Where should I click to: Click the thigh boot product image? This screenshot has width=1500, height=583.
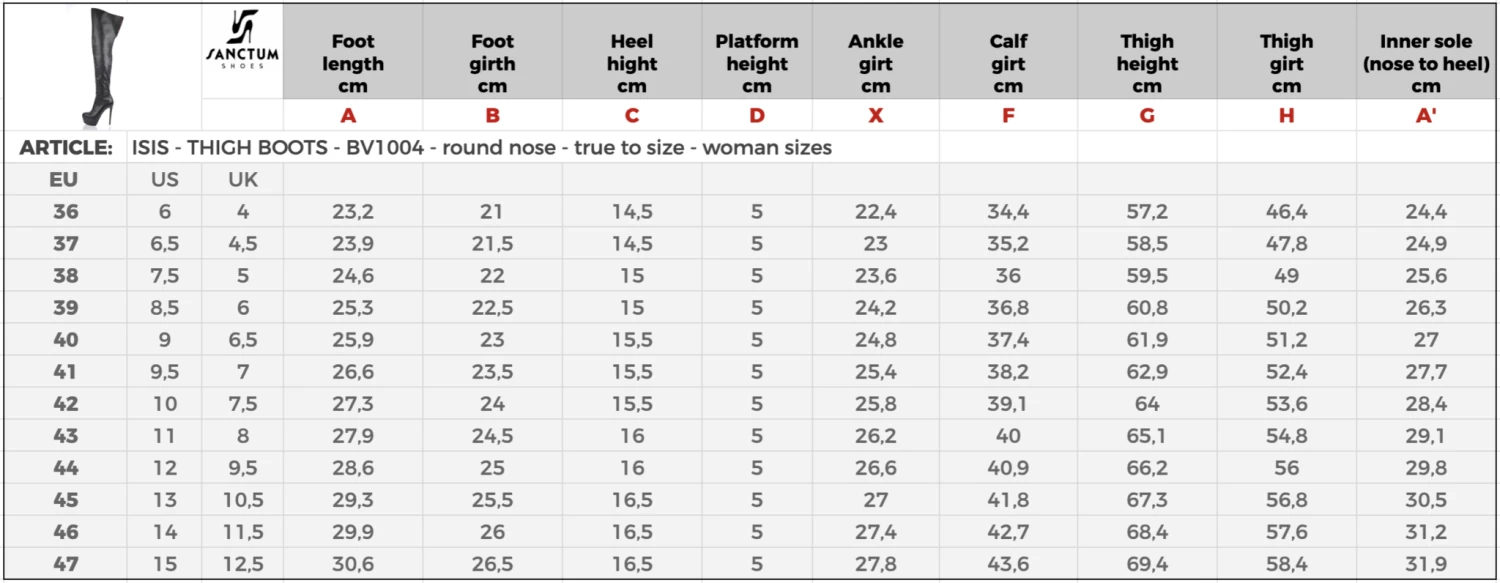pyautogui.click(x=101, y=65)
